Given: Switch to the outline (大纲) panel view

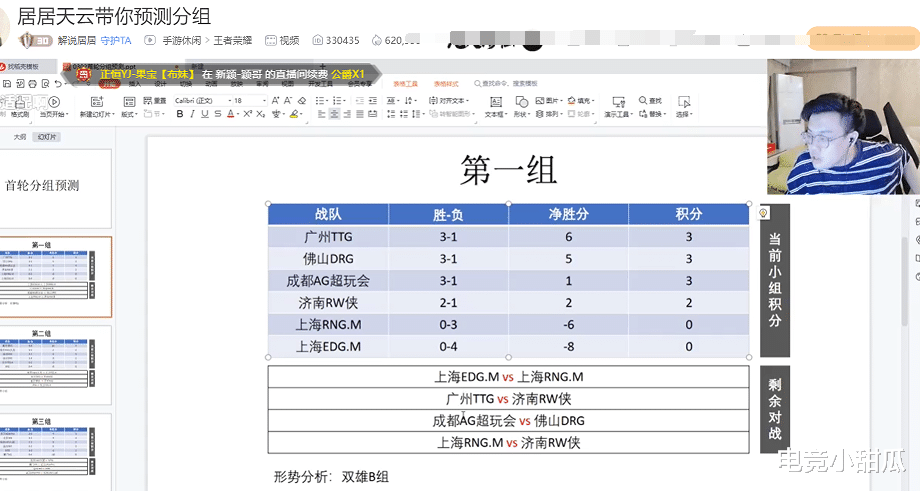Looking at the screenshot, I should [x=19, y=136].
